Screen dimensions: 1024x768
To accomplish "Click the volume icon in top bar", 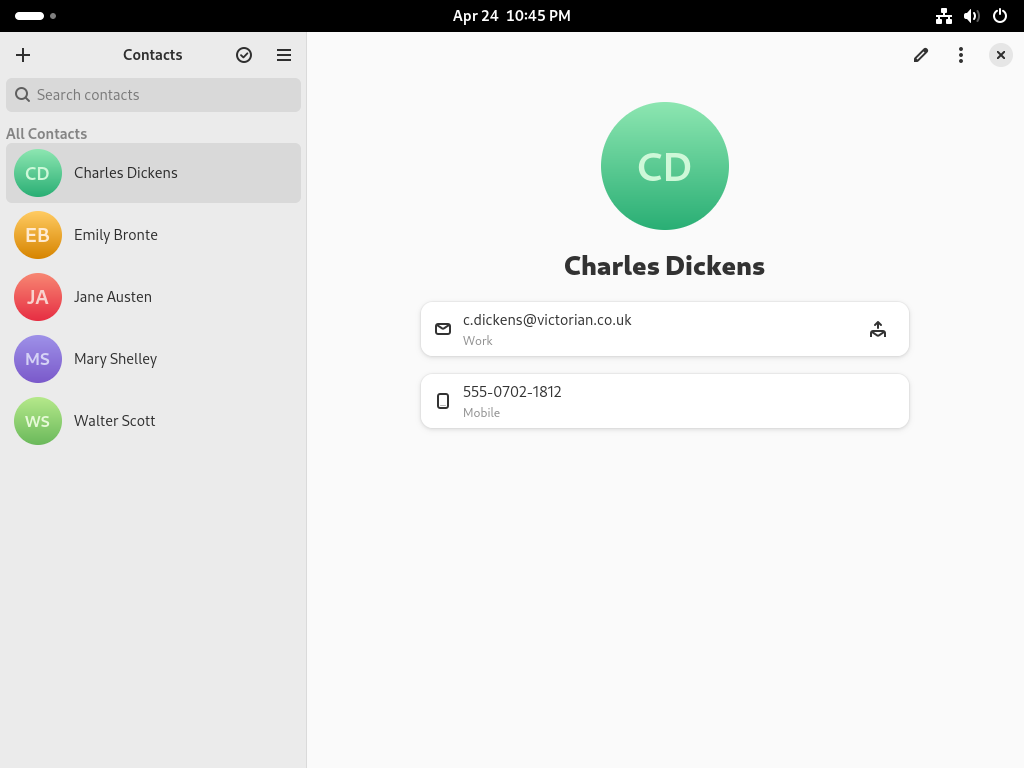I will click(972, 16).
